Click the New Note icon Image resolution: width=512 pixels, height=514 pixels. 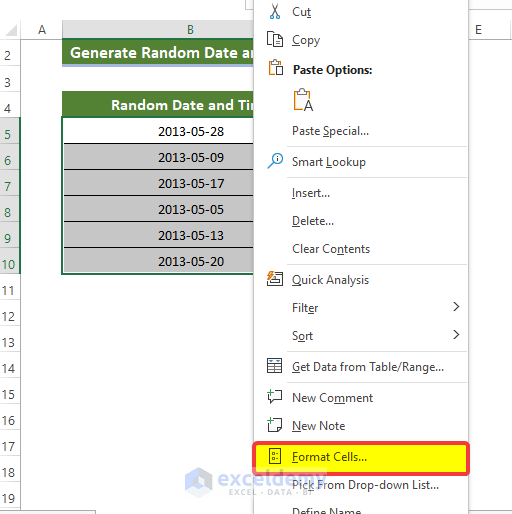click(275, 425)
